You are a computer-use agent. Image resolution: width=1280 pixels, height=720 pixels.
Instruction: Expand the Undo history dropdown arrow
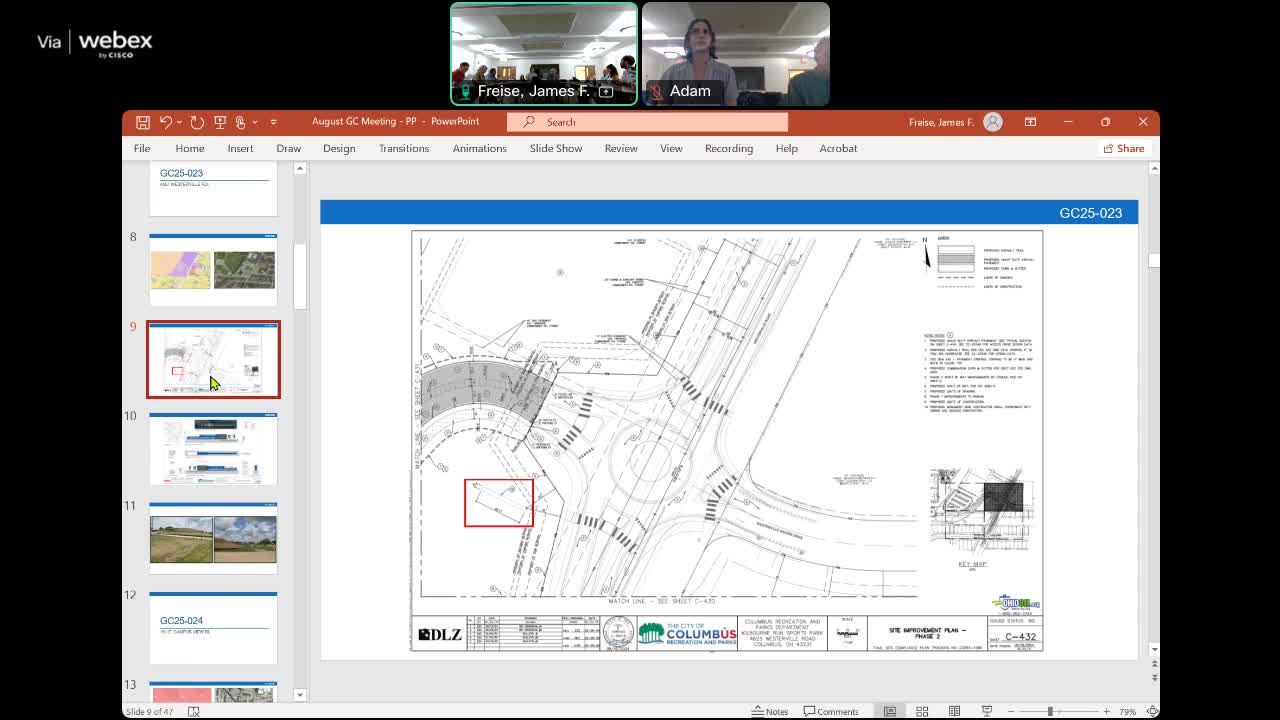click(x=179, y=122)
